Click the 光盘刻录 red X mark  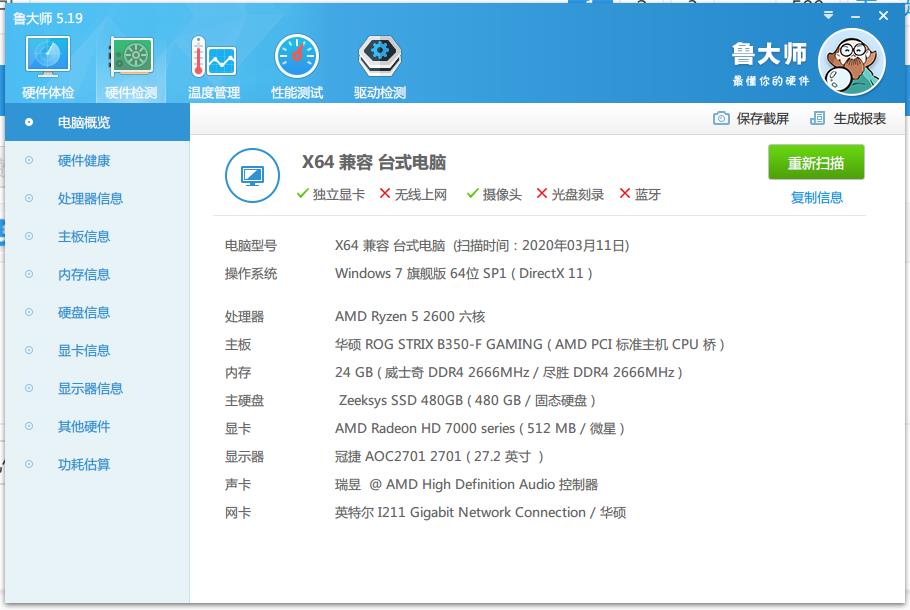(x=541, y=193)
